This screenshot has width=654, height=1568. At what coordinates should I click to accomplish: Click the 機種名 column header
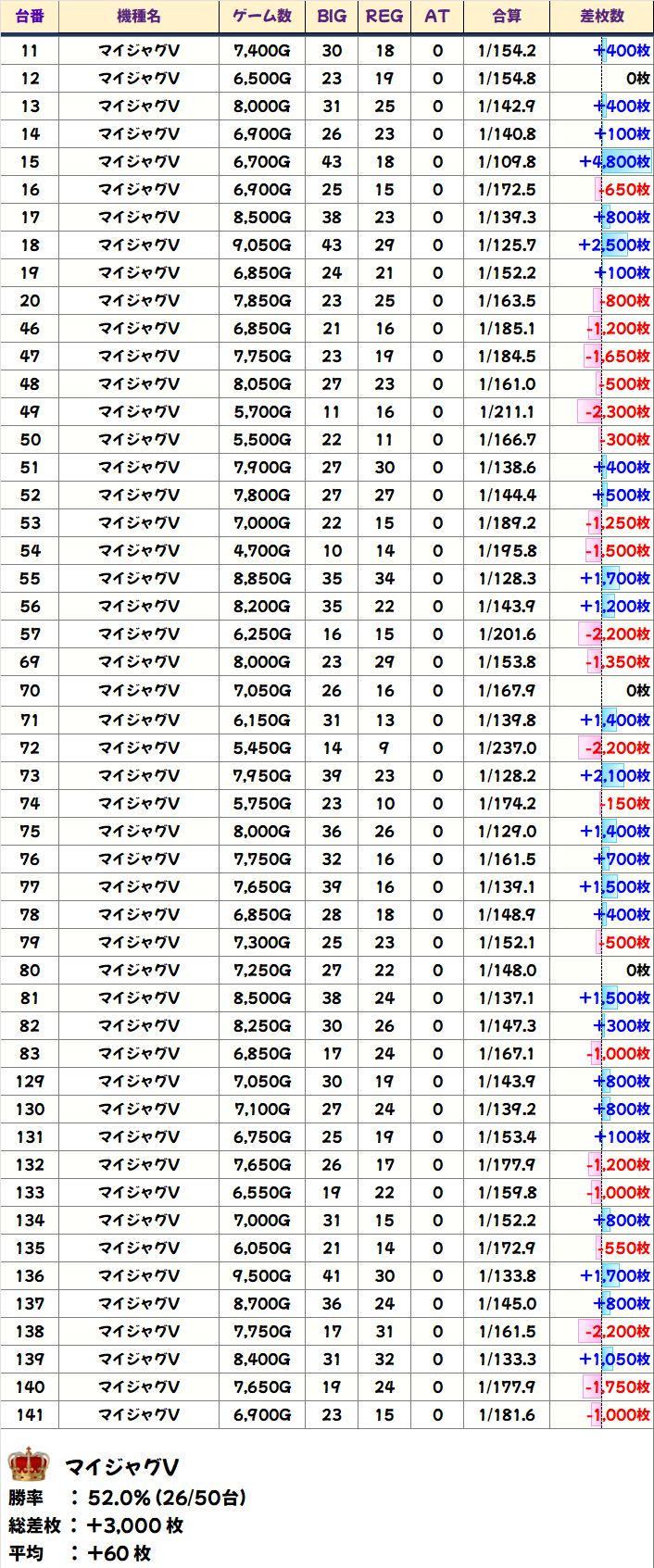point(139,17)
